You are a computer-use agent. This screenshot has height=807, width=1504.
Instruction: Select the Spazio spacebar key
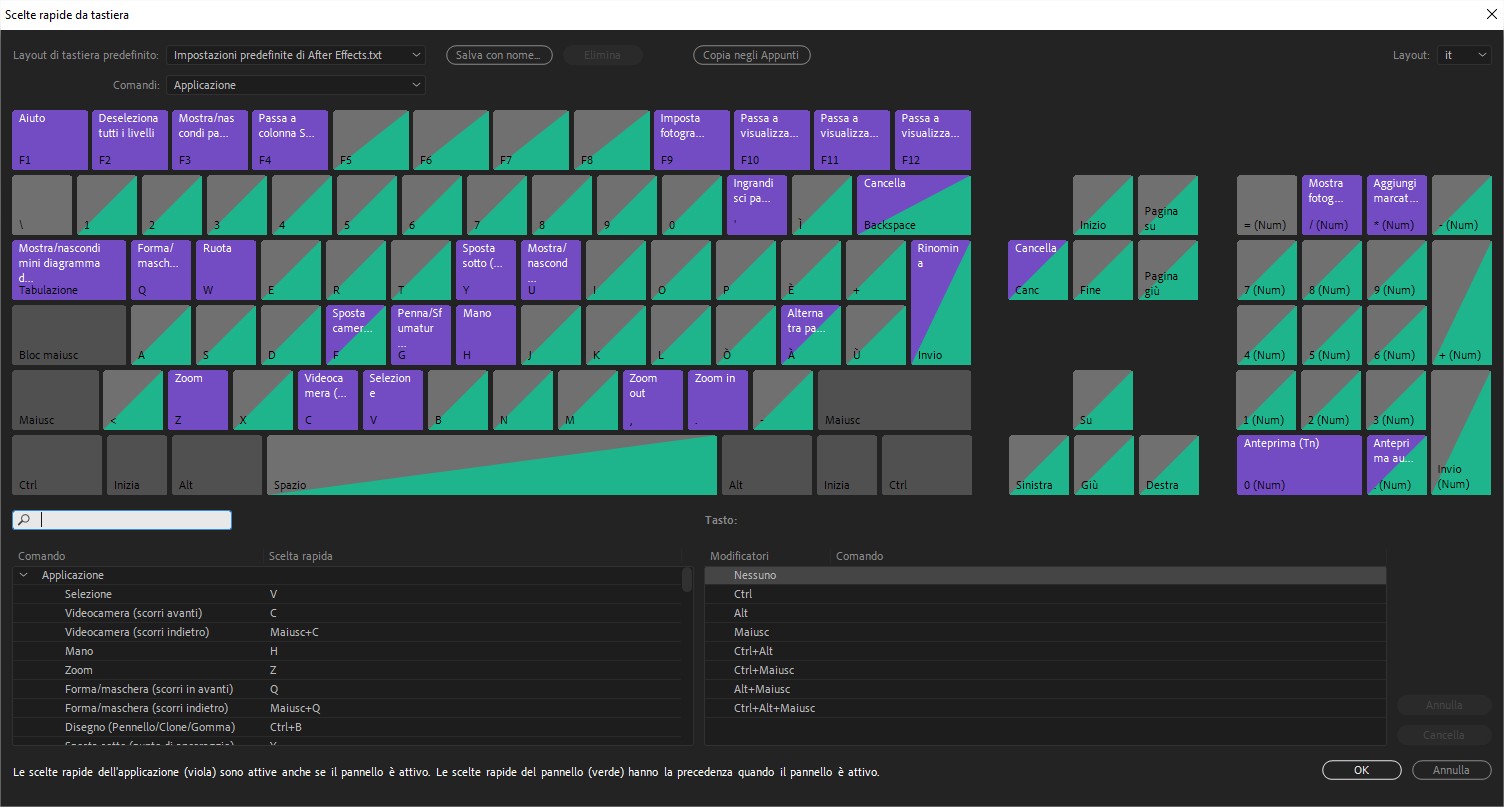pyautogui.click(x=492, y=465)
